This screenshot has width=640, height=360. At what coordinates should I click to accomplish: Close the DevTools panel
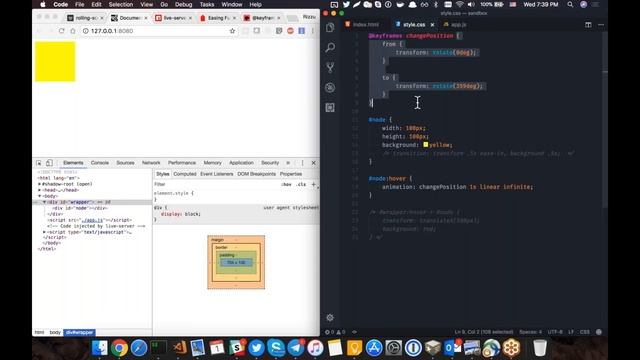(x=313, y=163)
